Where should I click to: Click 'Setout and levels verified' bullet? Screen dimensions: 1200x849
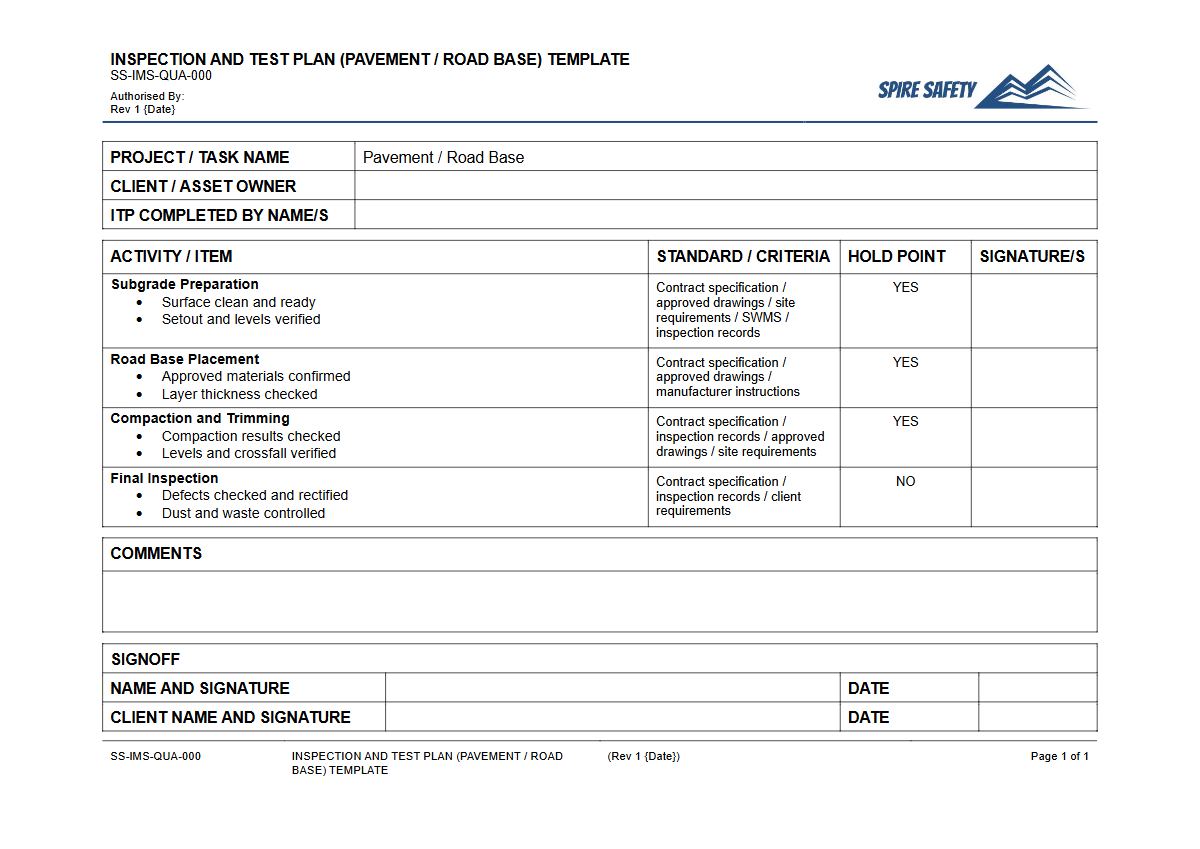click(241, 319)
